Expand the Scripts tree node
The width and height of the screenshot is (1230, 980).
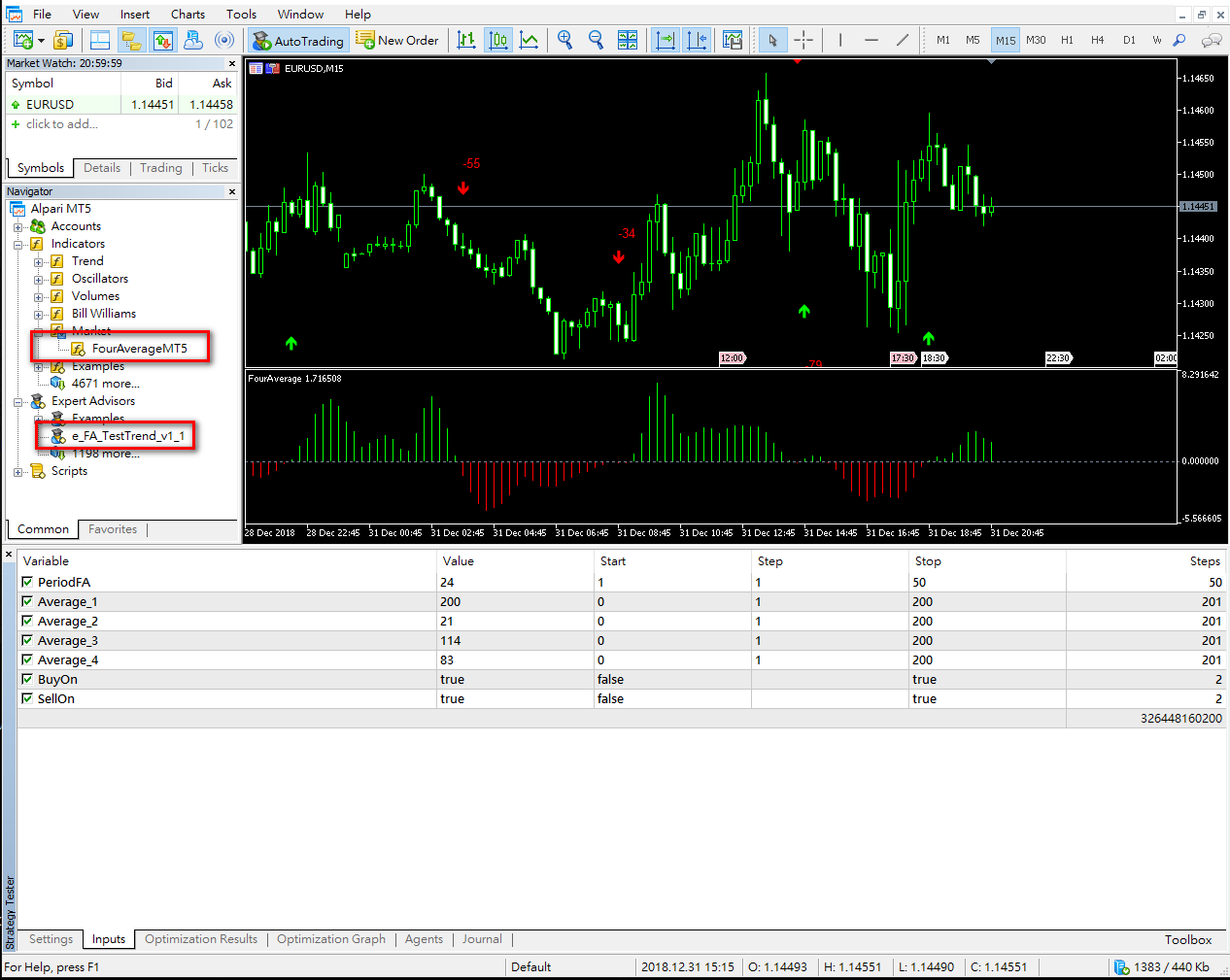click(18, 471)
